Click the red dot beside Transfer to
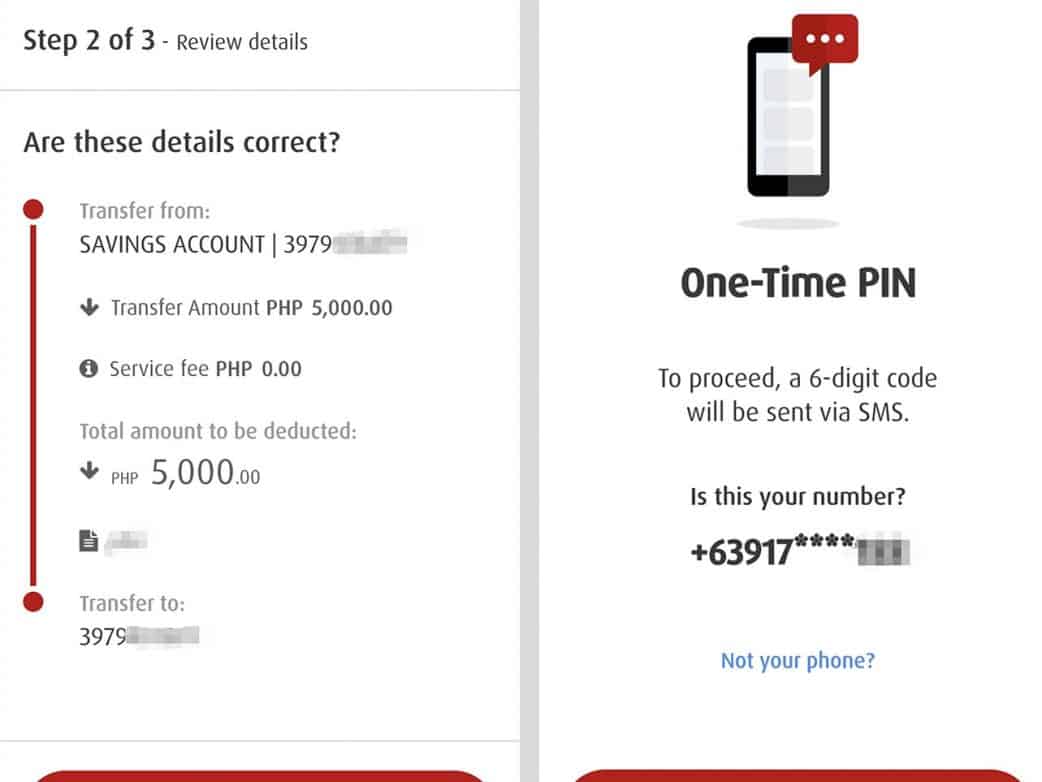 click(x=33, y=602)
